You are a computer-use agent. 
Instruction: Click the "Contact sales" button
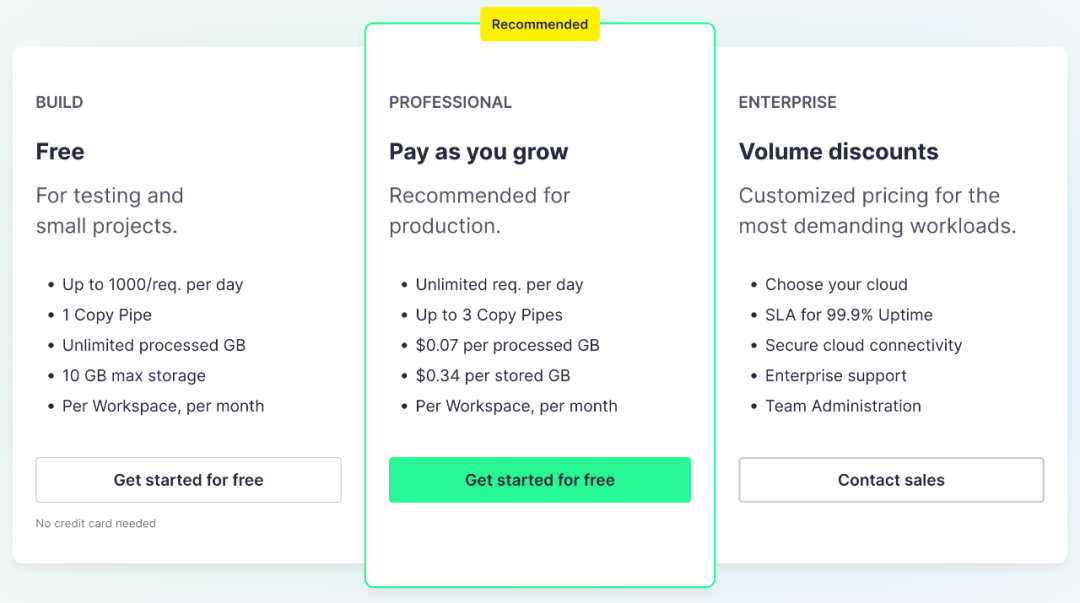pyautogui.click(x=891, y=480)
